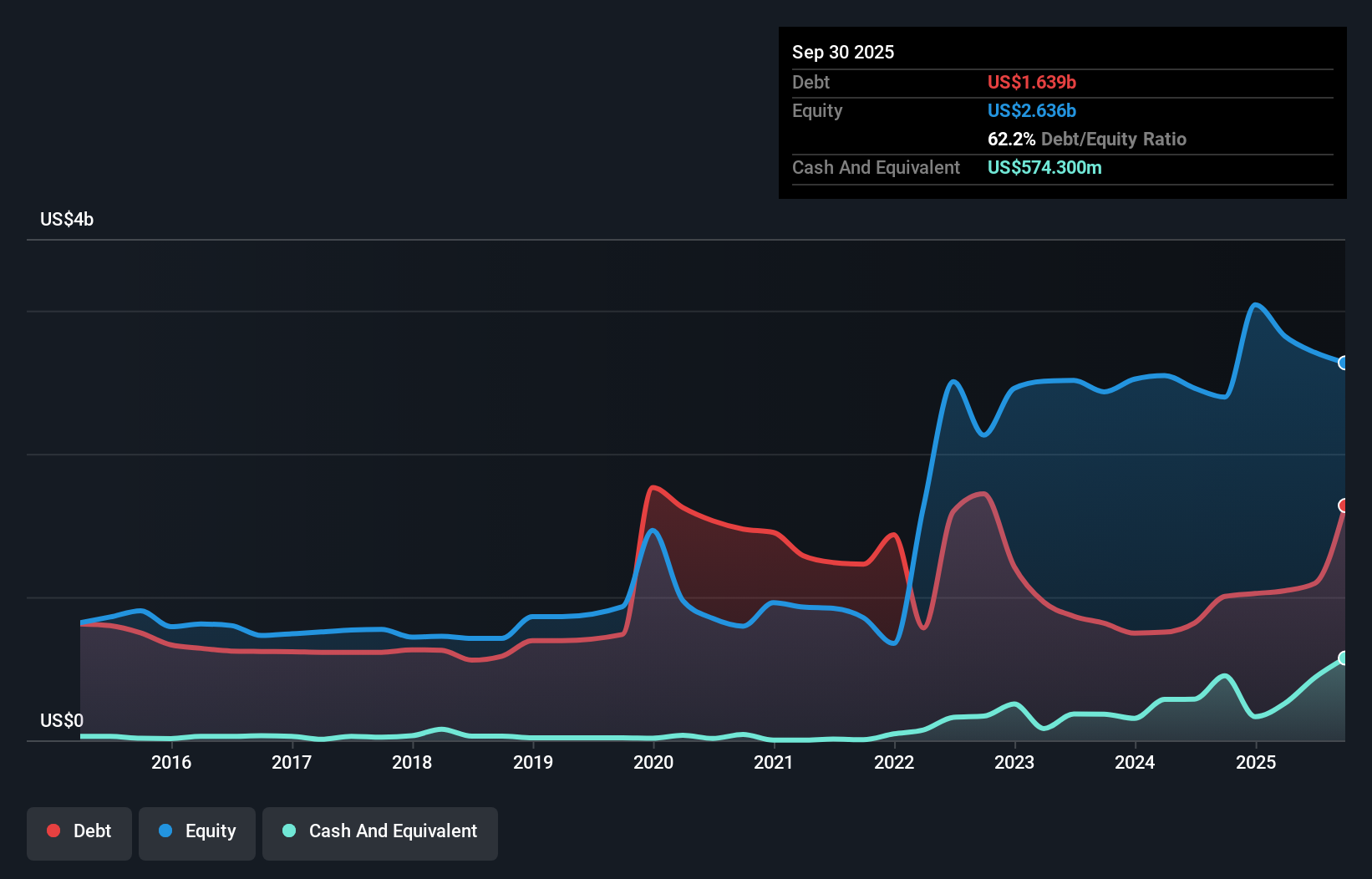This screenshot has height=879, width=1372.
Task: Click the 2016 x-axis label
Action: pos(171,762)
